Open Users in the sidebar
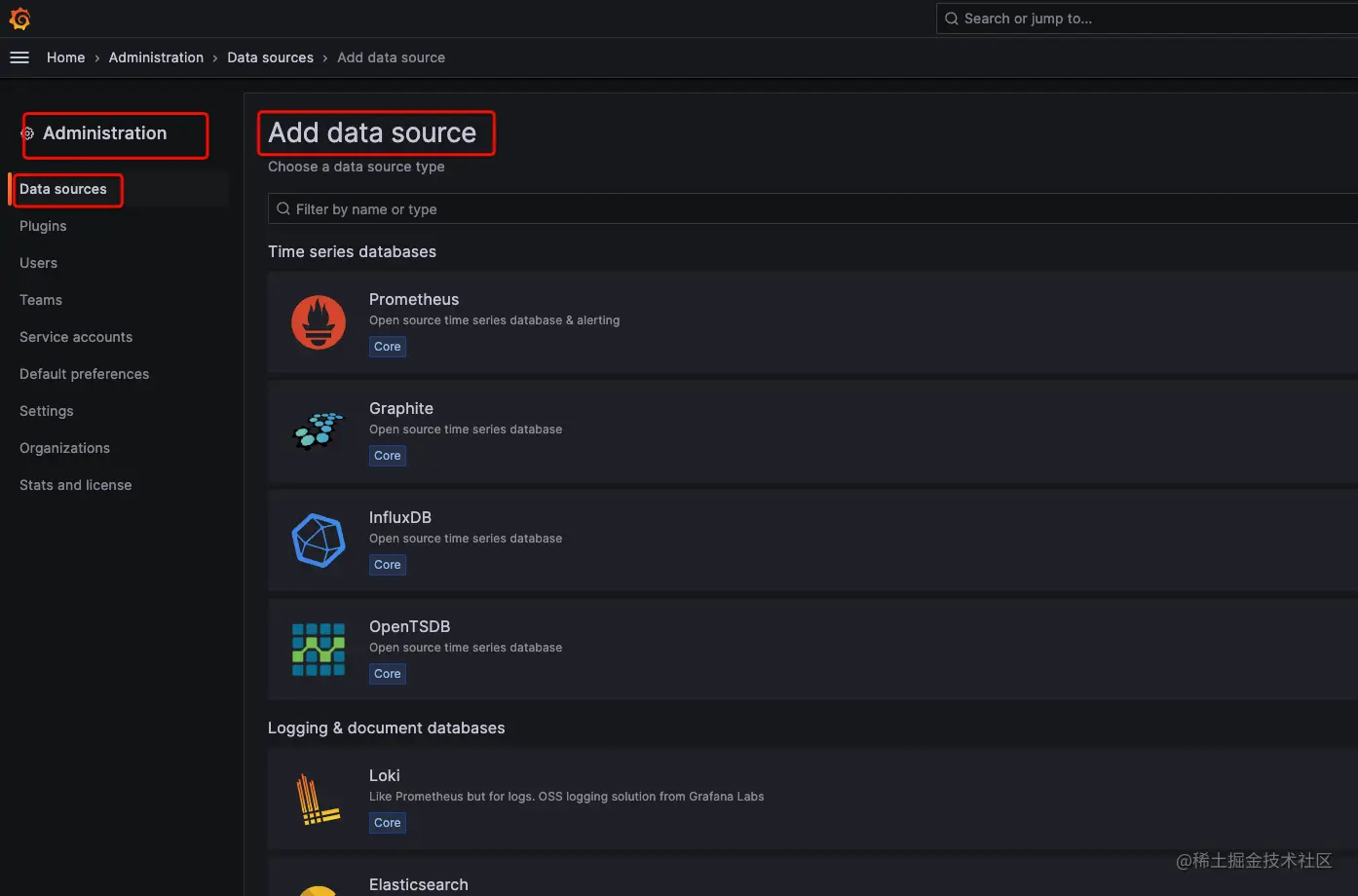Viewport: 1358px width, 896px height. pos(38,263)
